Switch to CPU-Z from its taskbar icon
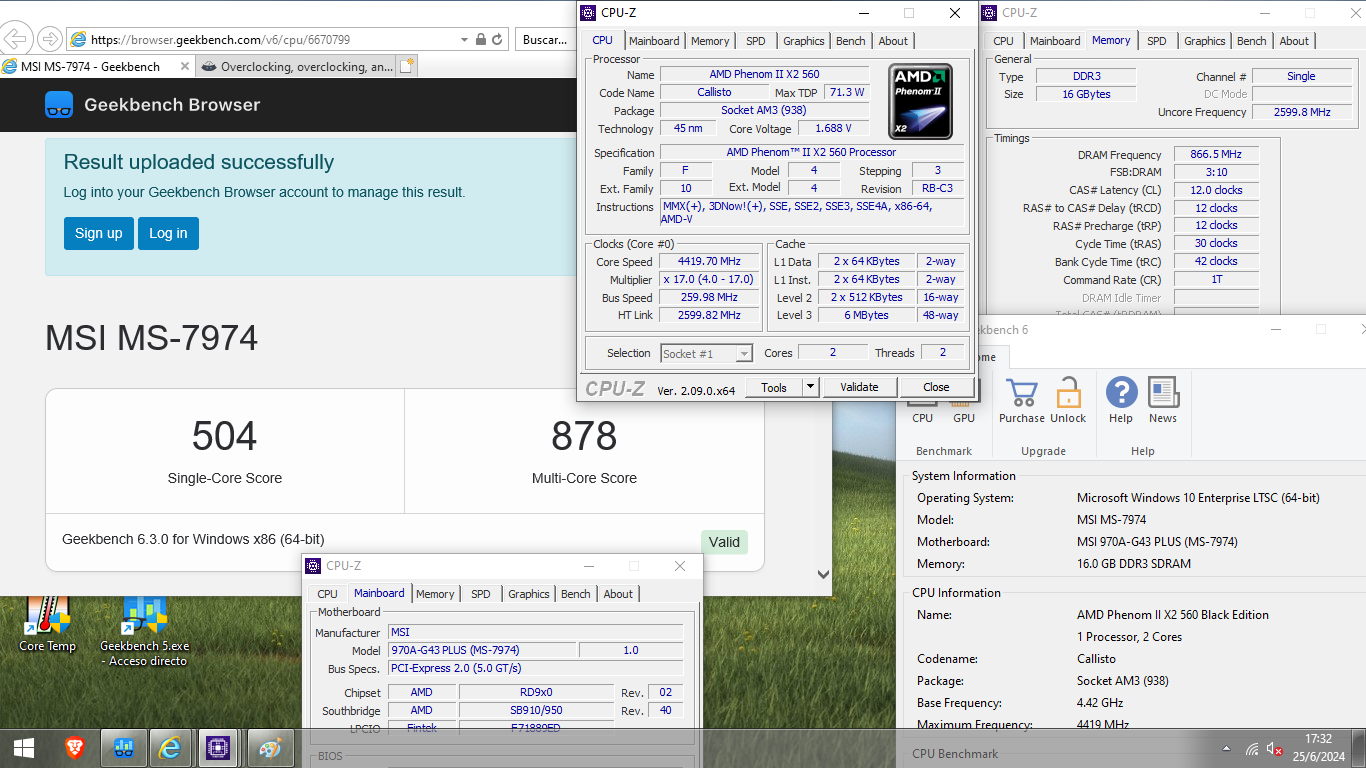 click(x=219, y=748)
